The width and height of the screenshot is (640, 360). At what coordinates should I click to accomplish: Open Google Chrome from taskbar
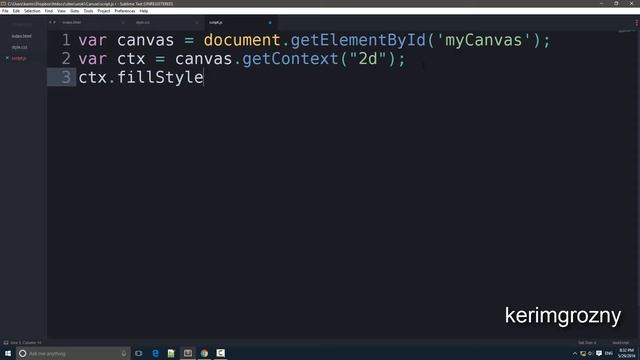point(204,353)
